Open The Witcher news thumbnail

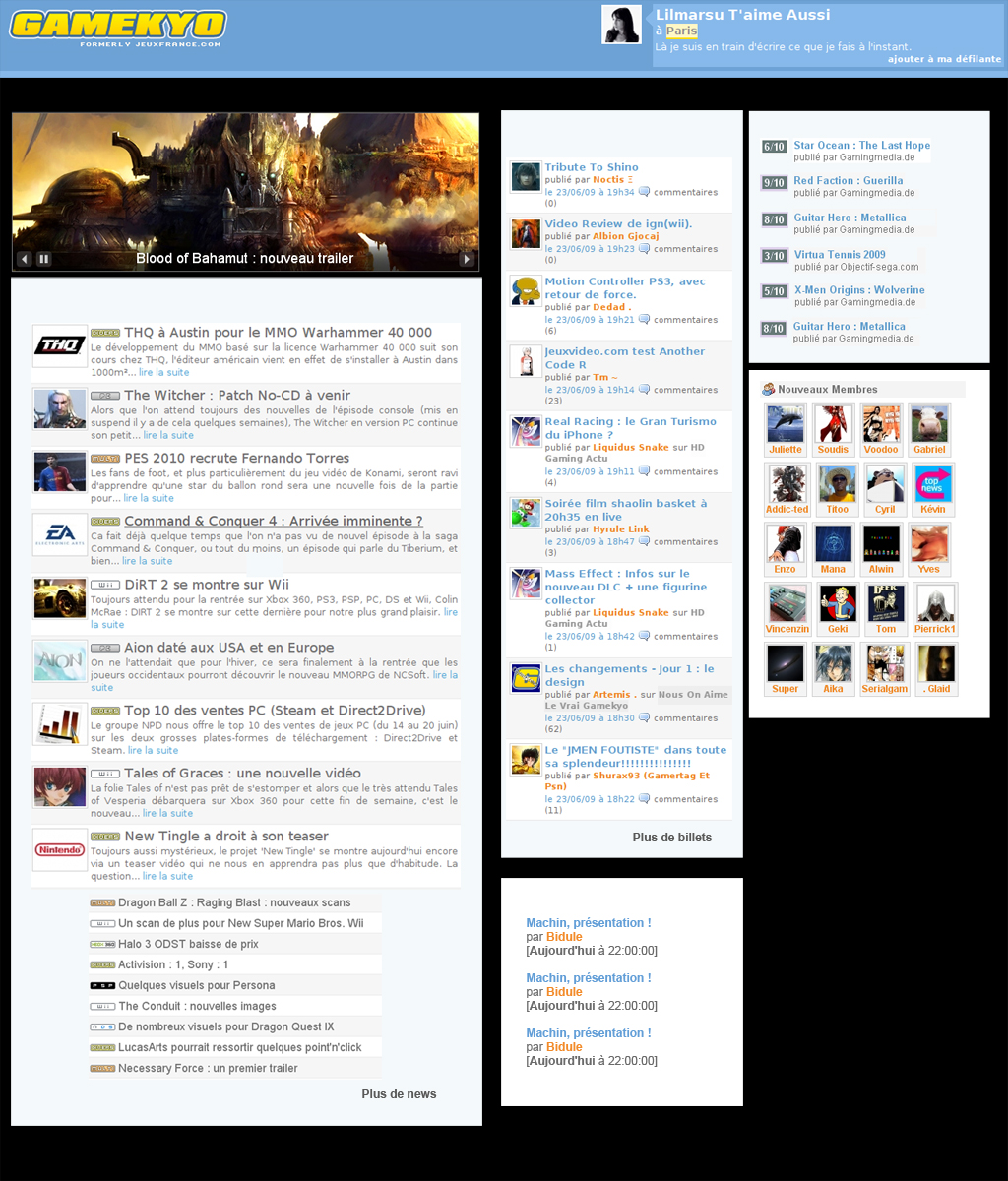coord(60,408)
